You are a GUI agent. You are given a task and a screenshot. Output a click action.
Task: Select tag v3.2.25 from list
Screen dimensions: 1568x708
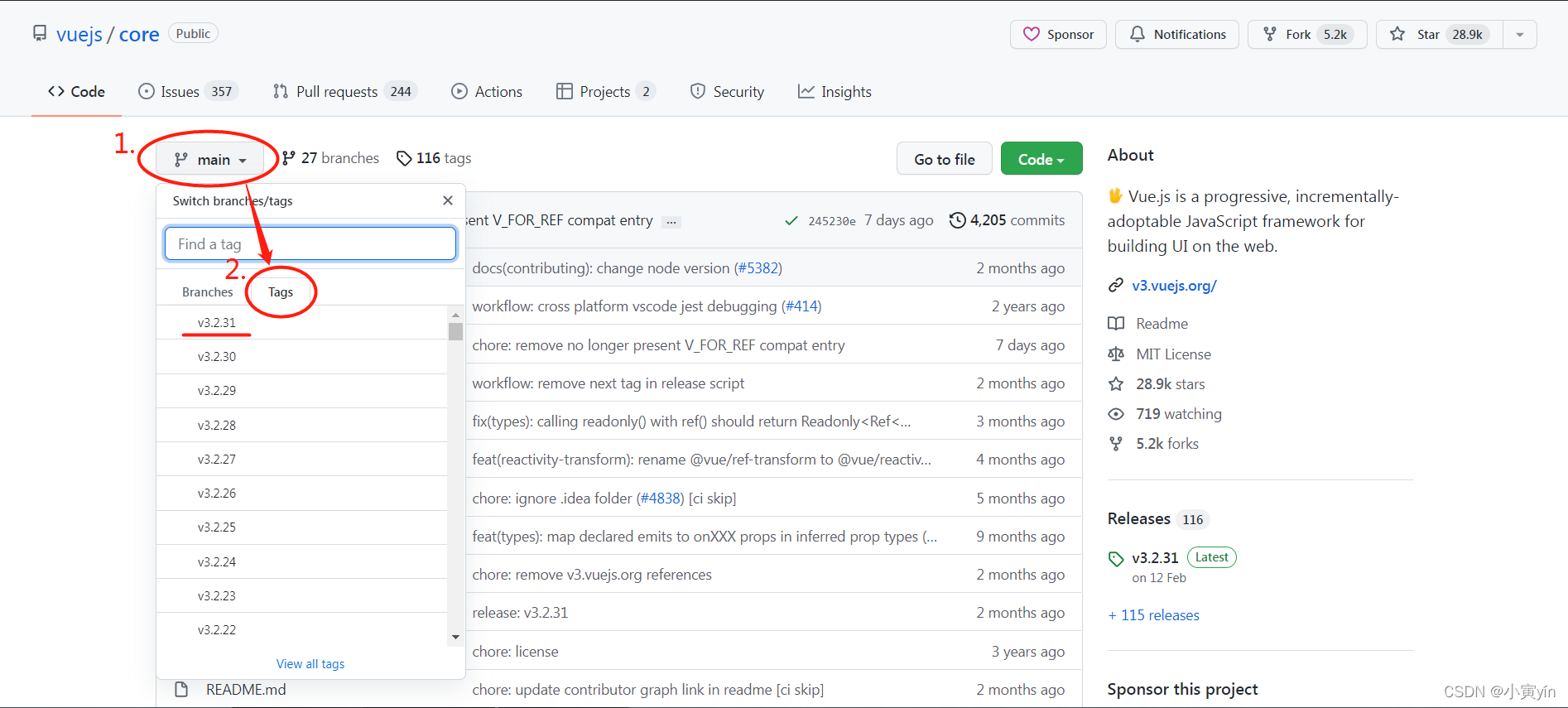pos(301,527)
